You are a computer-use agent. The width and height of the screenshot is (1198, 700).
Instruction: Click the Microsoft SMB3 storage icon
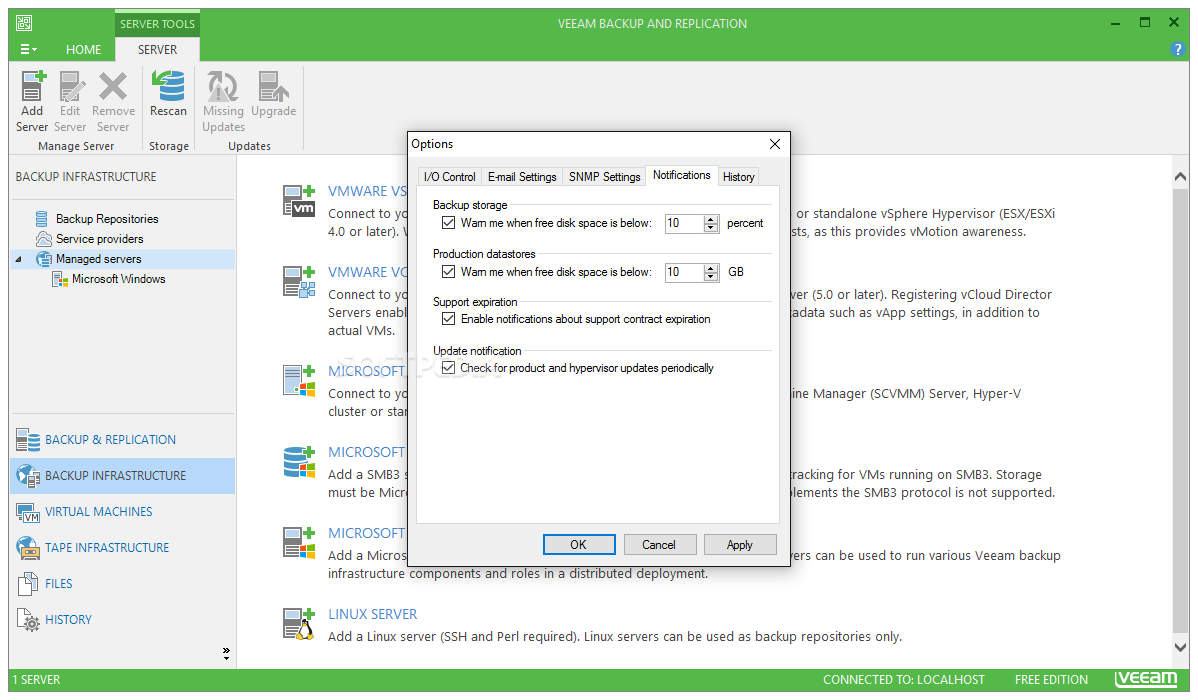[x=299, y=462]
